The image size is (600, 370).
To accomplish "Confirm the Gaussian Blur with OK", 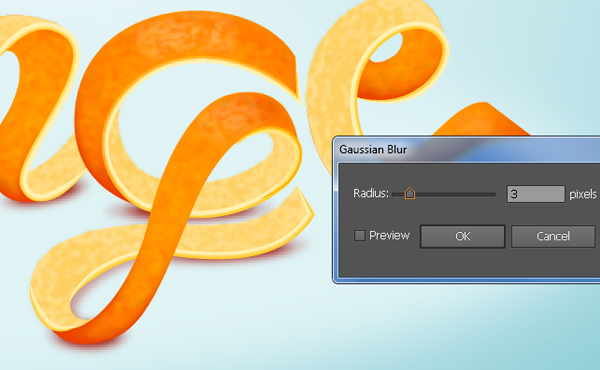I will 463,236.
